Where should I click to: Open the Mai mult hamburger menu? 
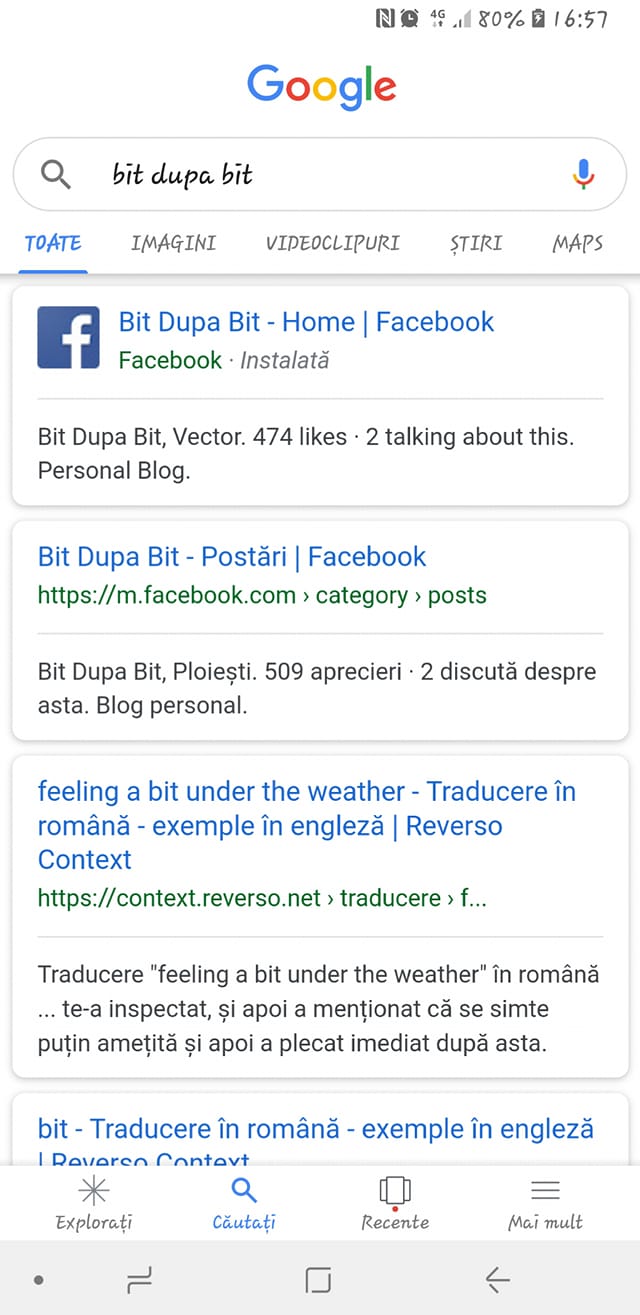(x=545, y=1190)
